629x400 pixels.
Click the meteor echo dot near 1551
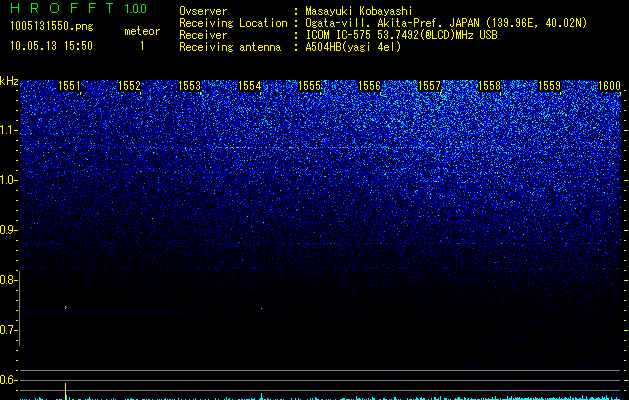pyautogui.click(x=65, y=308)
